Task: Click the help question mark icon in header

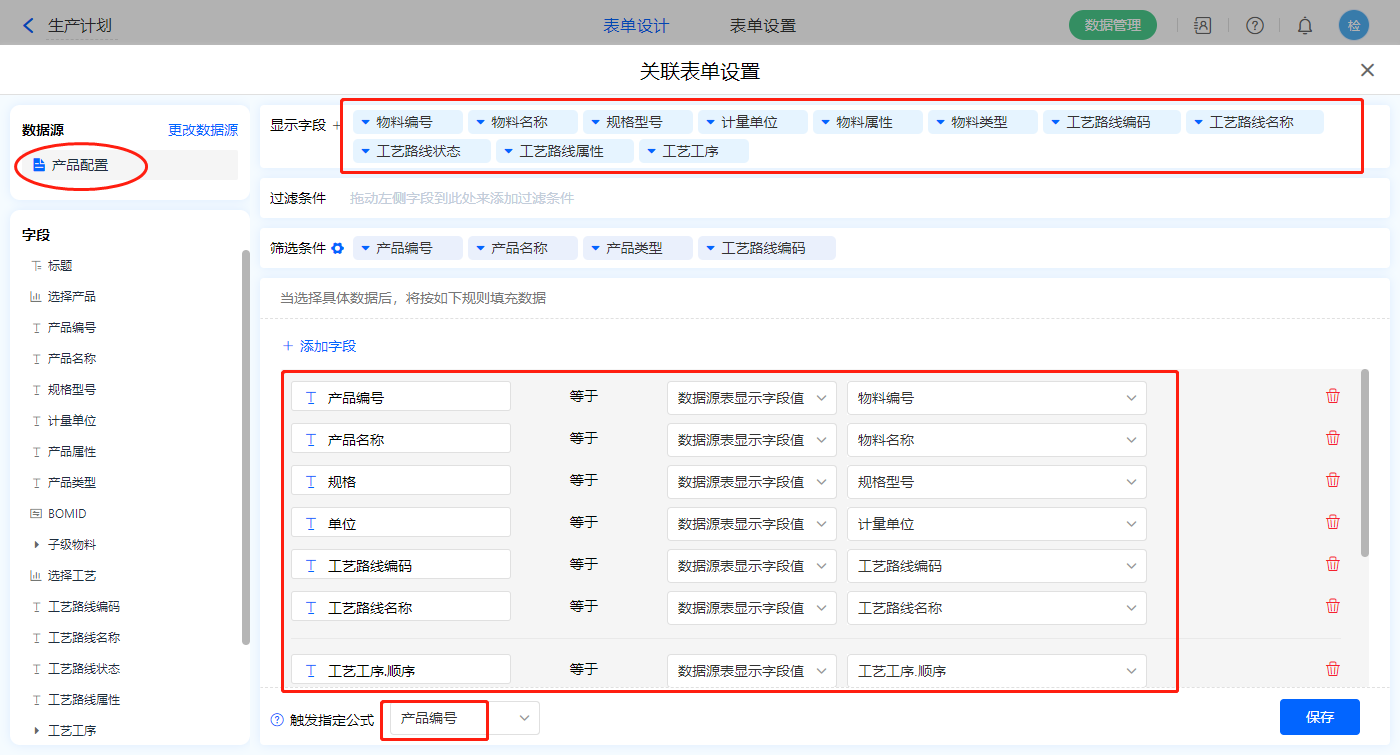Action: pyautogui.click(x=1254, y=26)
